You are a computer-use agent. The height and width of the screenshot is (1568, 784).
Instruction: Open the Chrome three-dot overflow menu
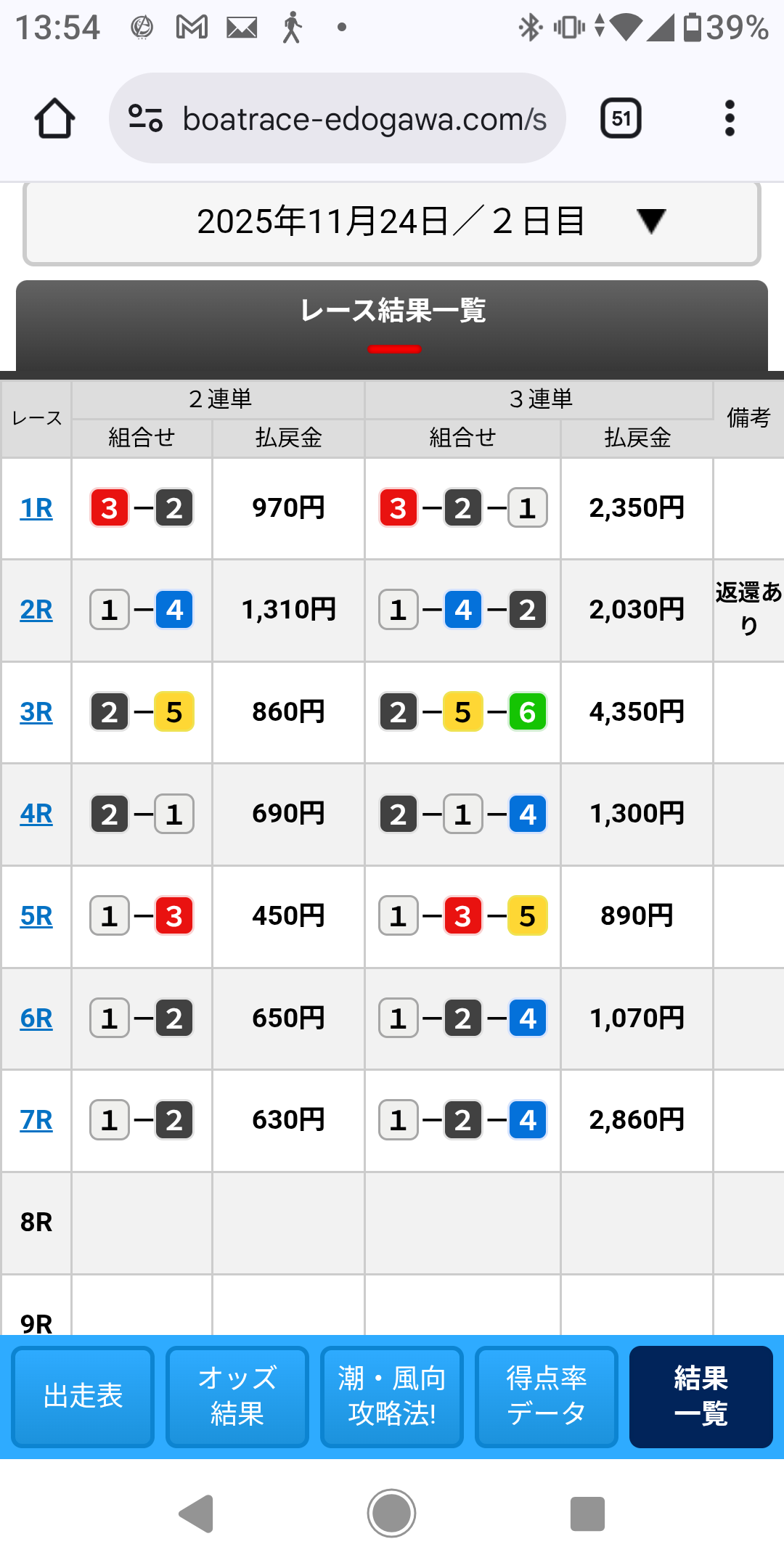coord(730,118)
